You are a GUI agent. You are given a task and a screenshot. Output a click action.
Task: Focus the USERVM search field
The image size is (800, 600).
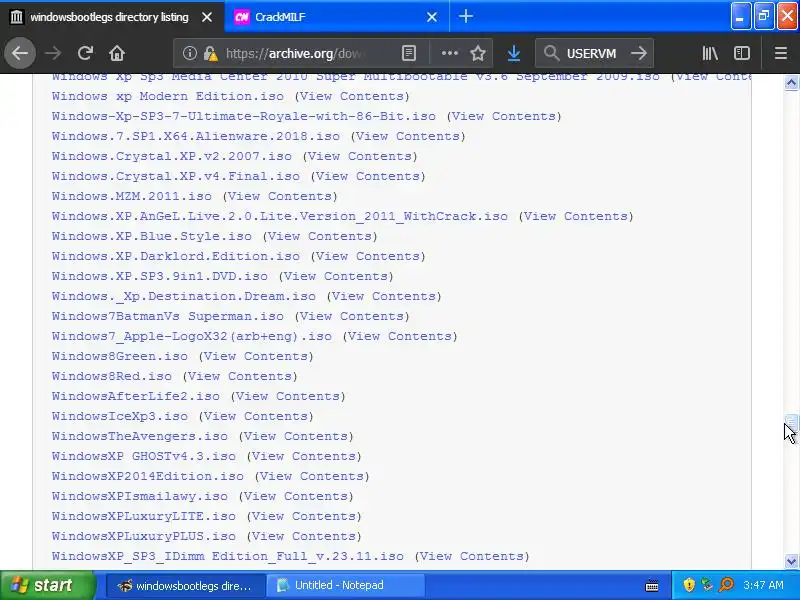tap(591, 54)
